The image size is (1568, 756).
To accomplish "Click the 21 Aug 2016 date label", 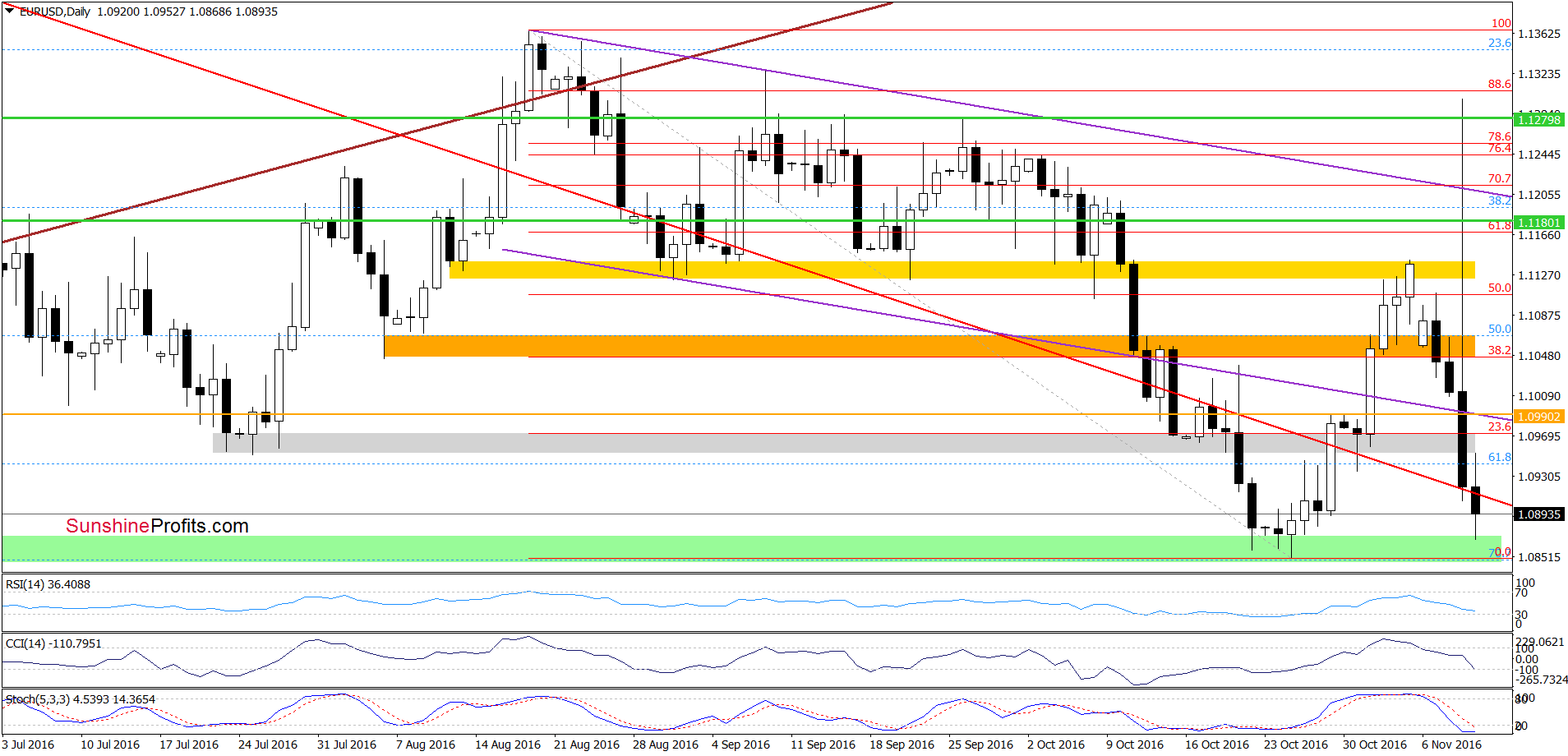I will [587, 744].
